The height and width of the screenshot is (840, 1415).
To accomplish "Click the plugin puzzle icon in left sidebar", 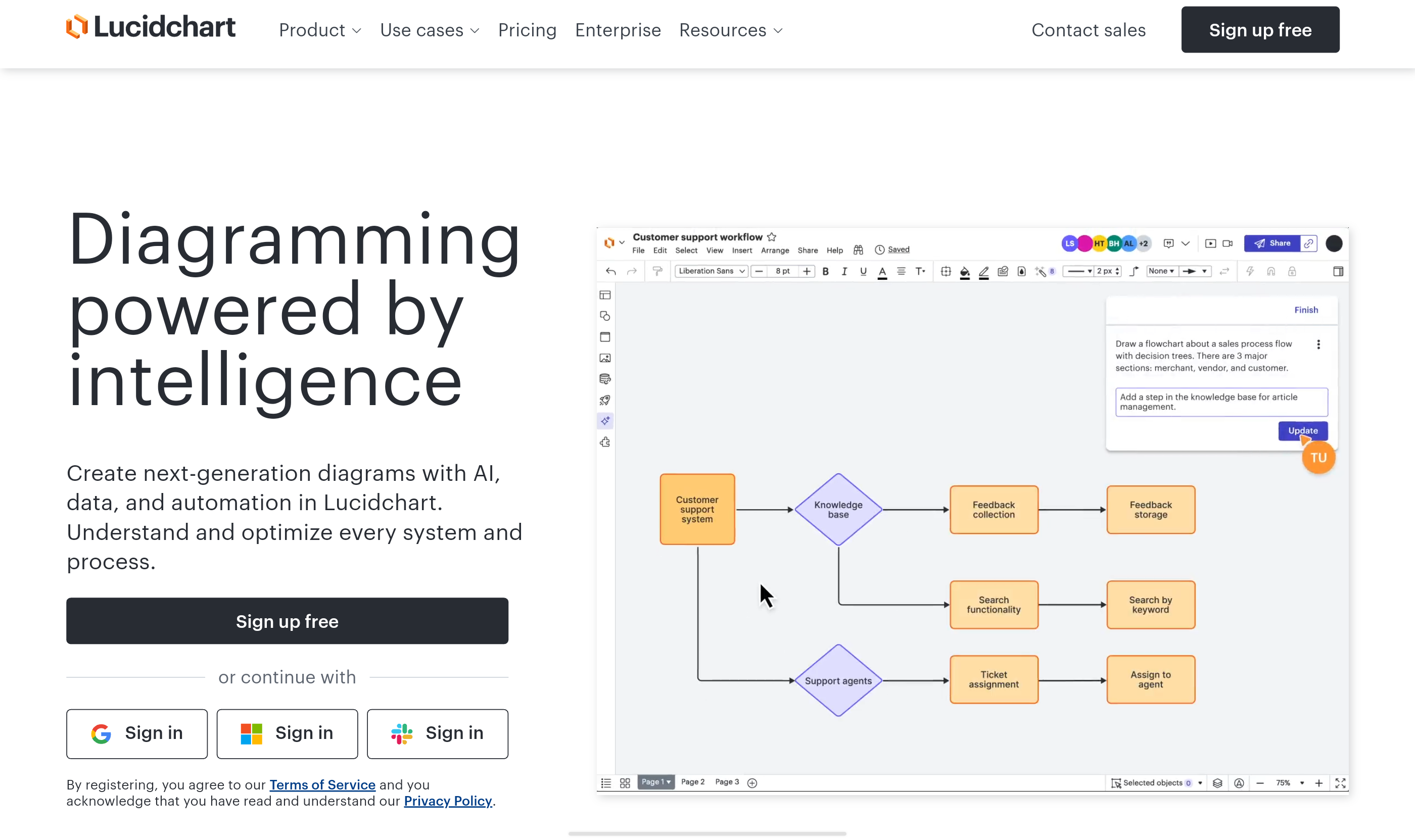I will coord(605,442).
